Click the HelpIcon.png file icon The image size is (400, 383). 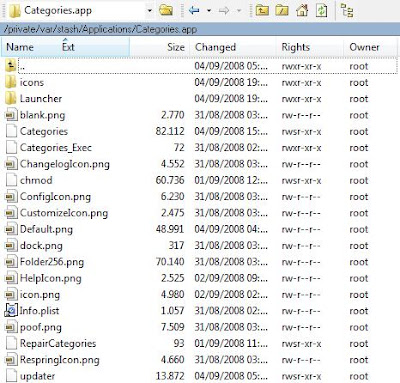11,278
